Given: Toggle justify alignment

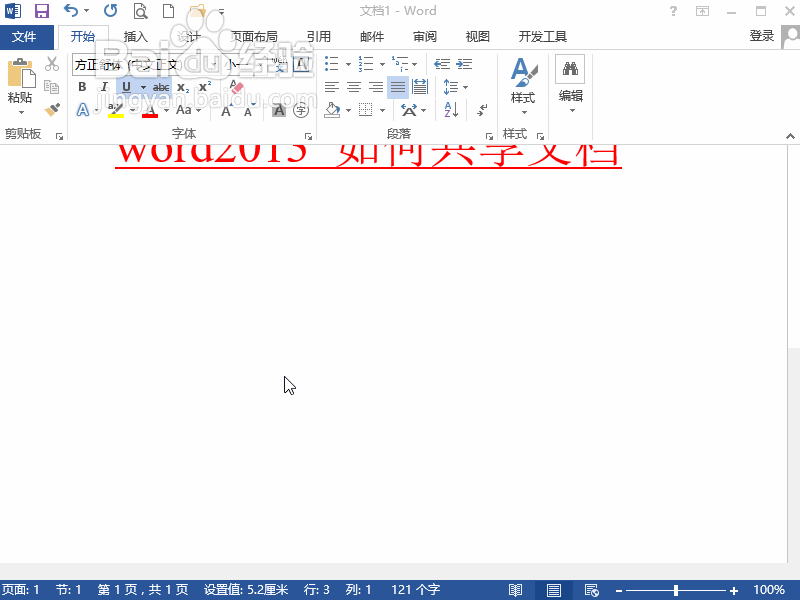Looking at the screenshot, I should coord(398,87).
